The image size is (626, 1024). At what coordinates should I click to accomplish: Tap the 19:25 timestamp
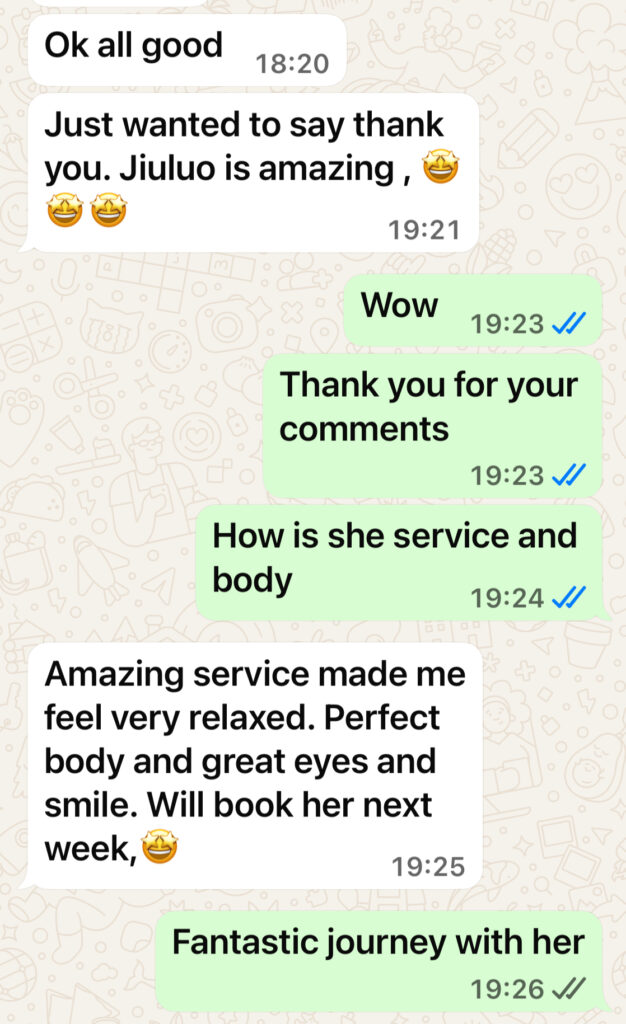pyautogui.click(x=428, y=867)
